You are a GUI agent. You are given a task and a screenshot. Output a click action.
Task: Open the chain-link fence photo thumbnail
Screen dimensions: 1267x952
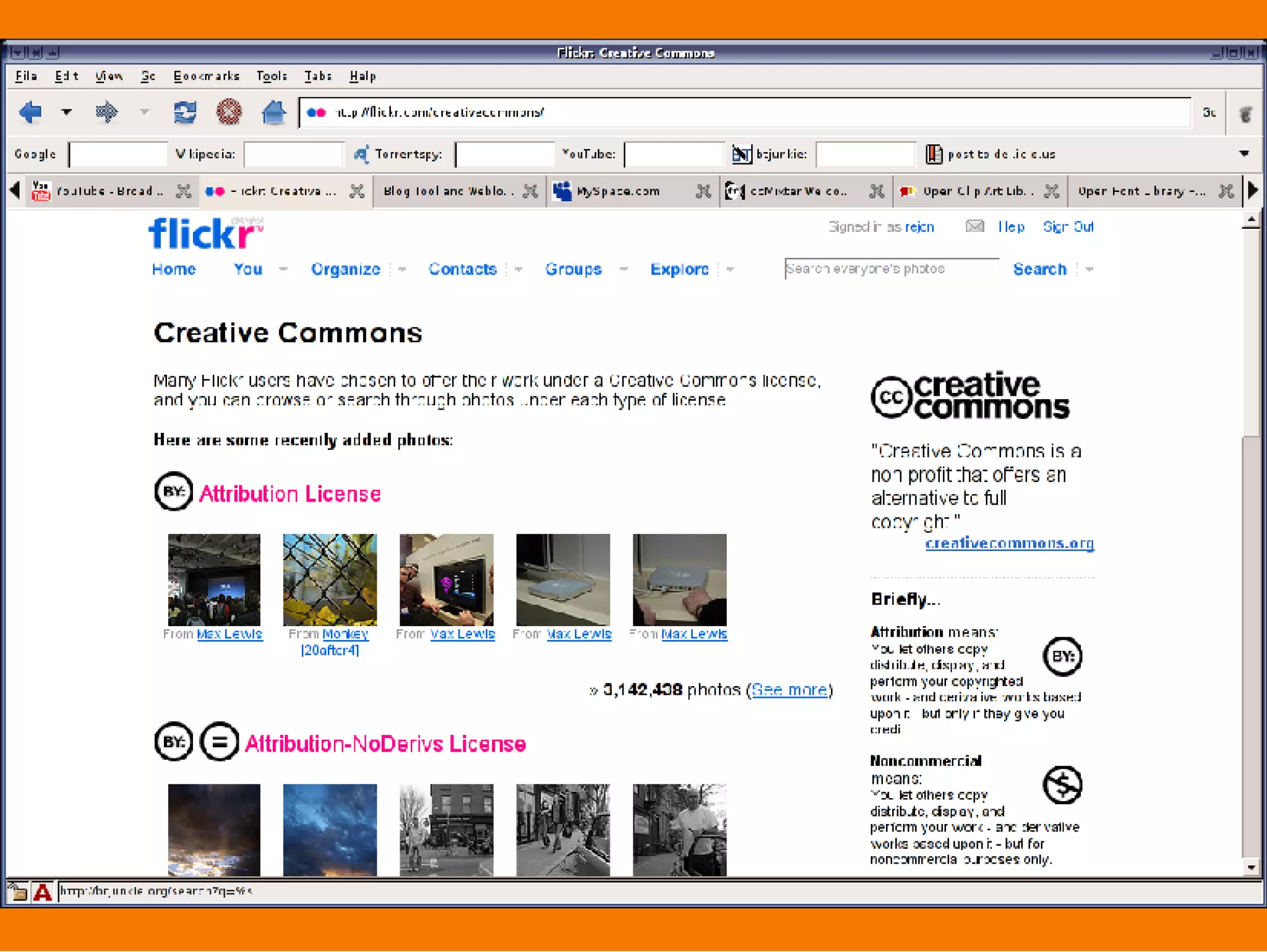pyautogui.click(x=330, y=580)
